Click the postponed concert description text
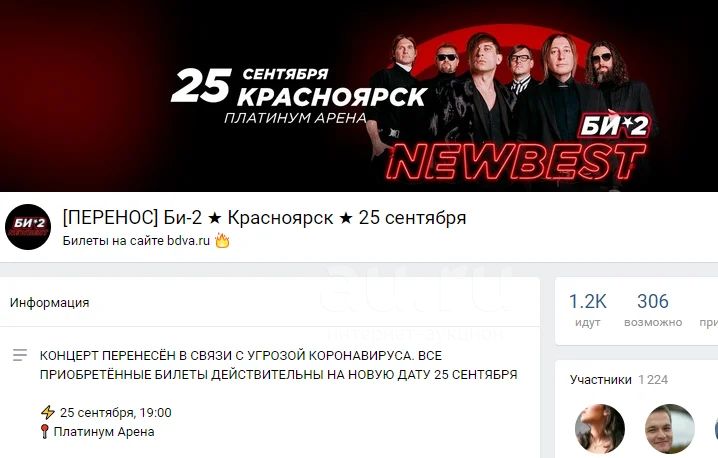 click(278, 365)
